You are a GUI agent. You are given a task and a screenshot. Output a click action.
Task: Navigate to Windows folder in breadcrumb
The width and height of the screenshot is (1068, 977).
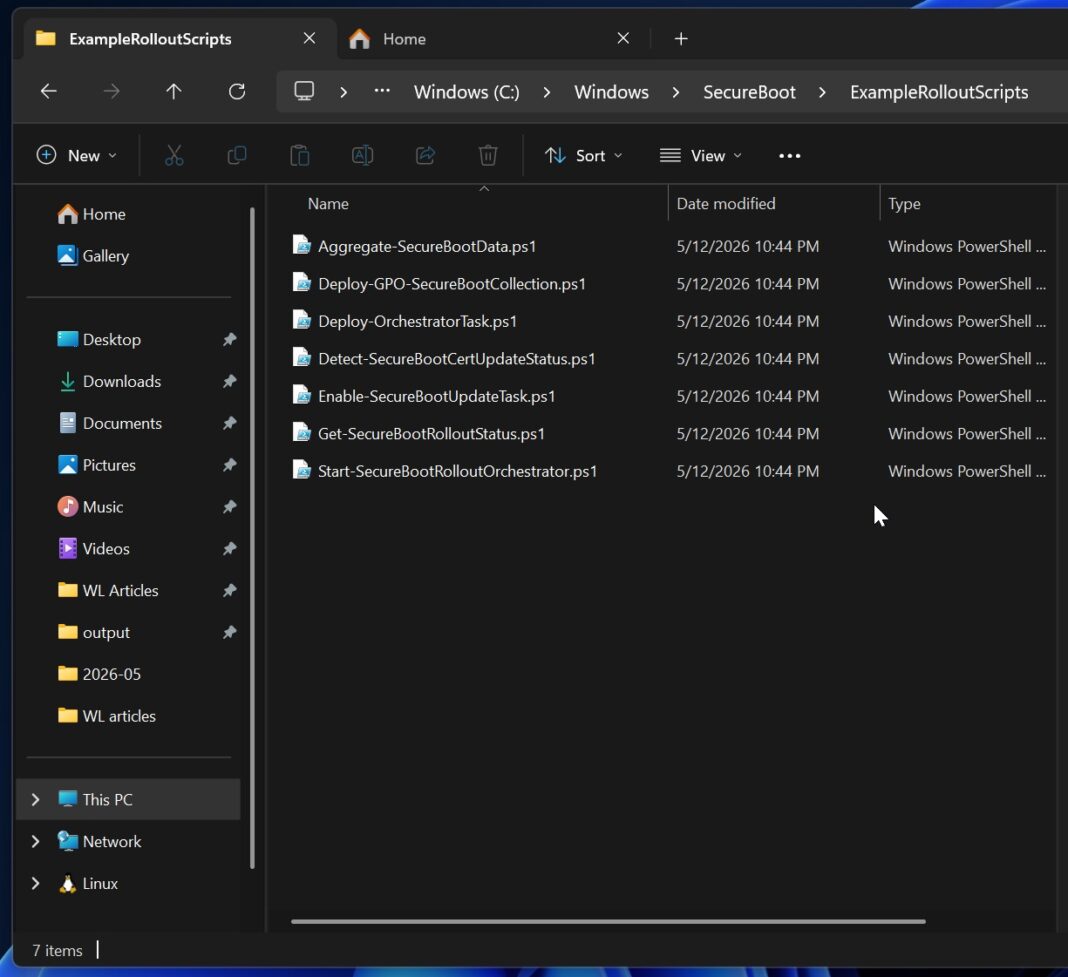[611, 92]
